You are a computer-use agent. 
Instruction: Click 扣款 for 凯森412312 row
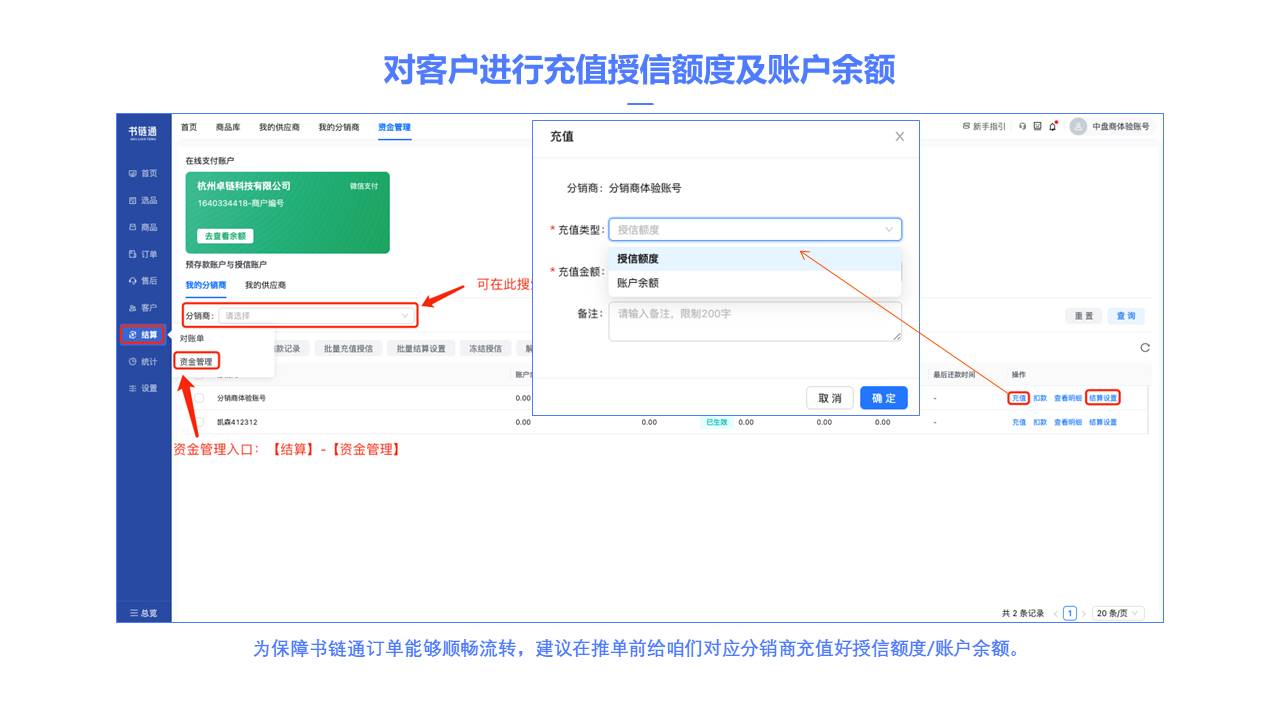[1040, 422]
